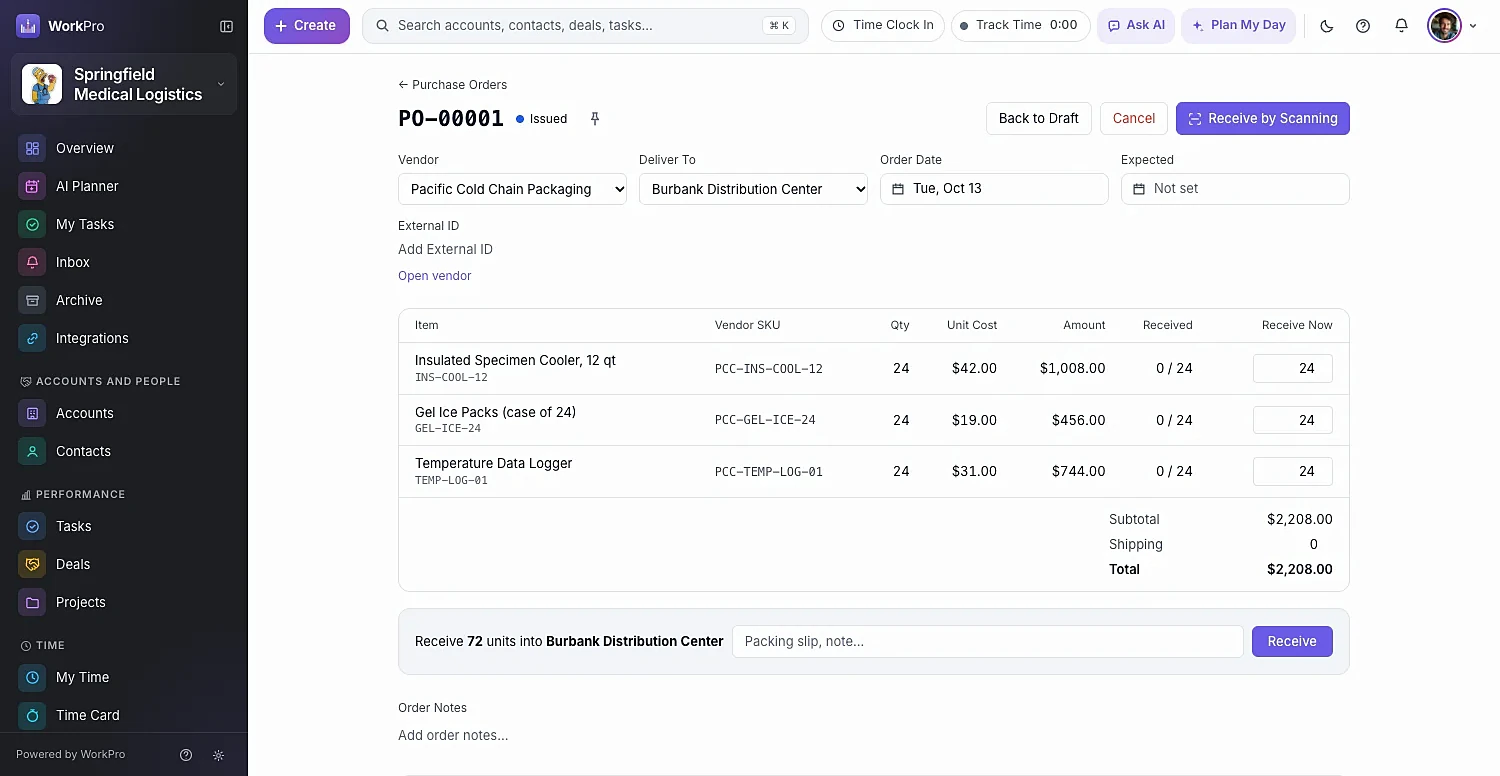Click the Create button
Viewport: 1500px width, 776px height.
(x=307, y=26)
